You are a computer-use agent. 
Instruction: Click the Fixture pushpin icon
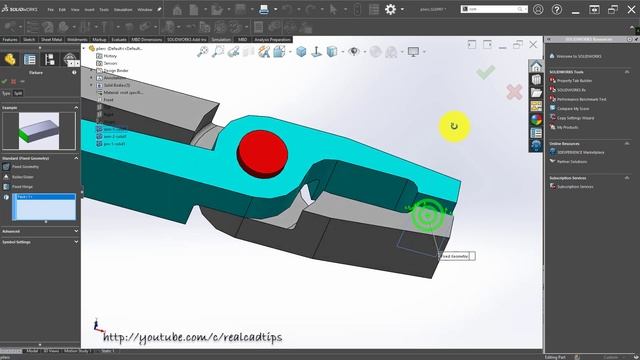point(22,82)
